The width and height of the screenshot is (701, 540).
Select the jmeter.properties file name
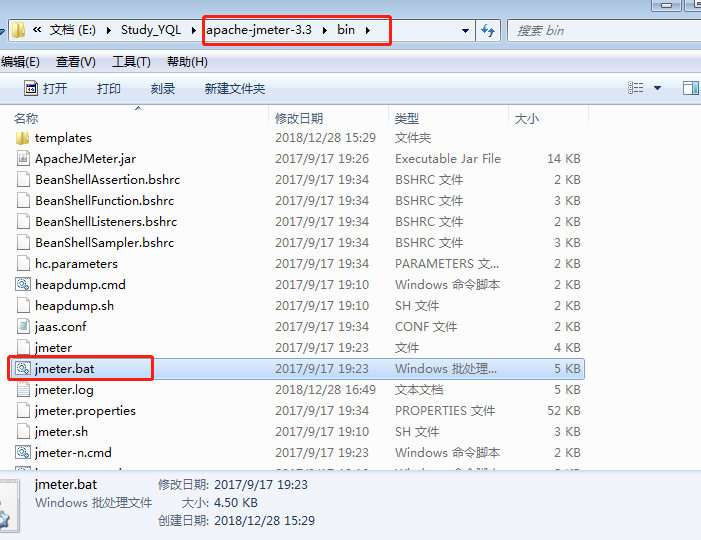click(85, 411)
